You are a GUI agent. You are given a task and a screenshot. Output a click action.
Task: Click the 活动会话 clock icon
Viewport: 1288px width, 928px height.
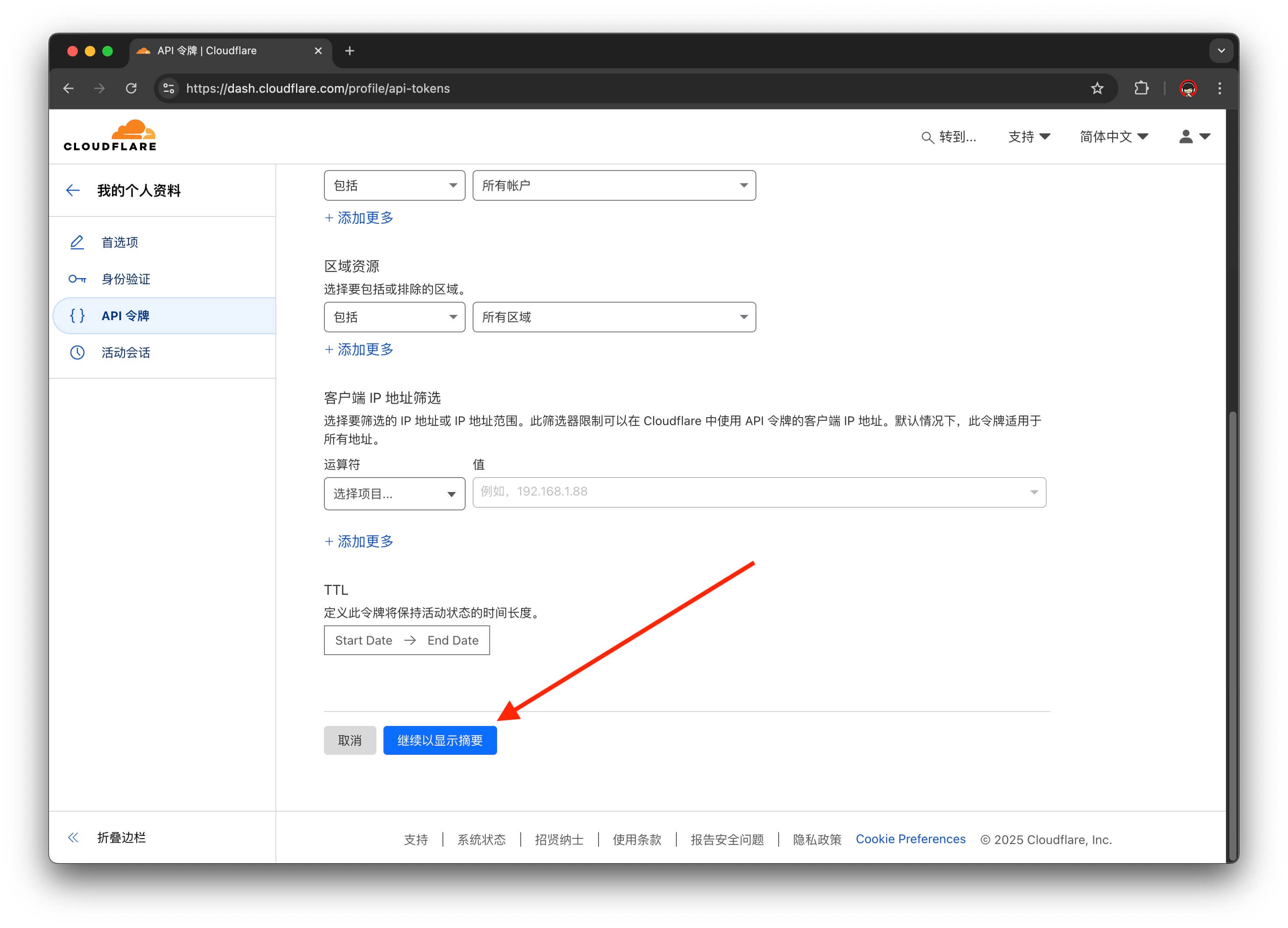[x=77, y=352]
